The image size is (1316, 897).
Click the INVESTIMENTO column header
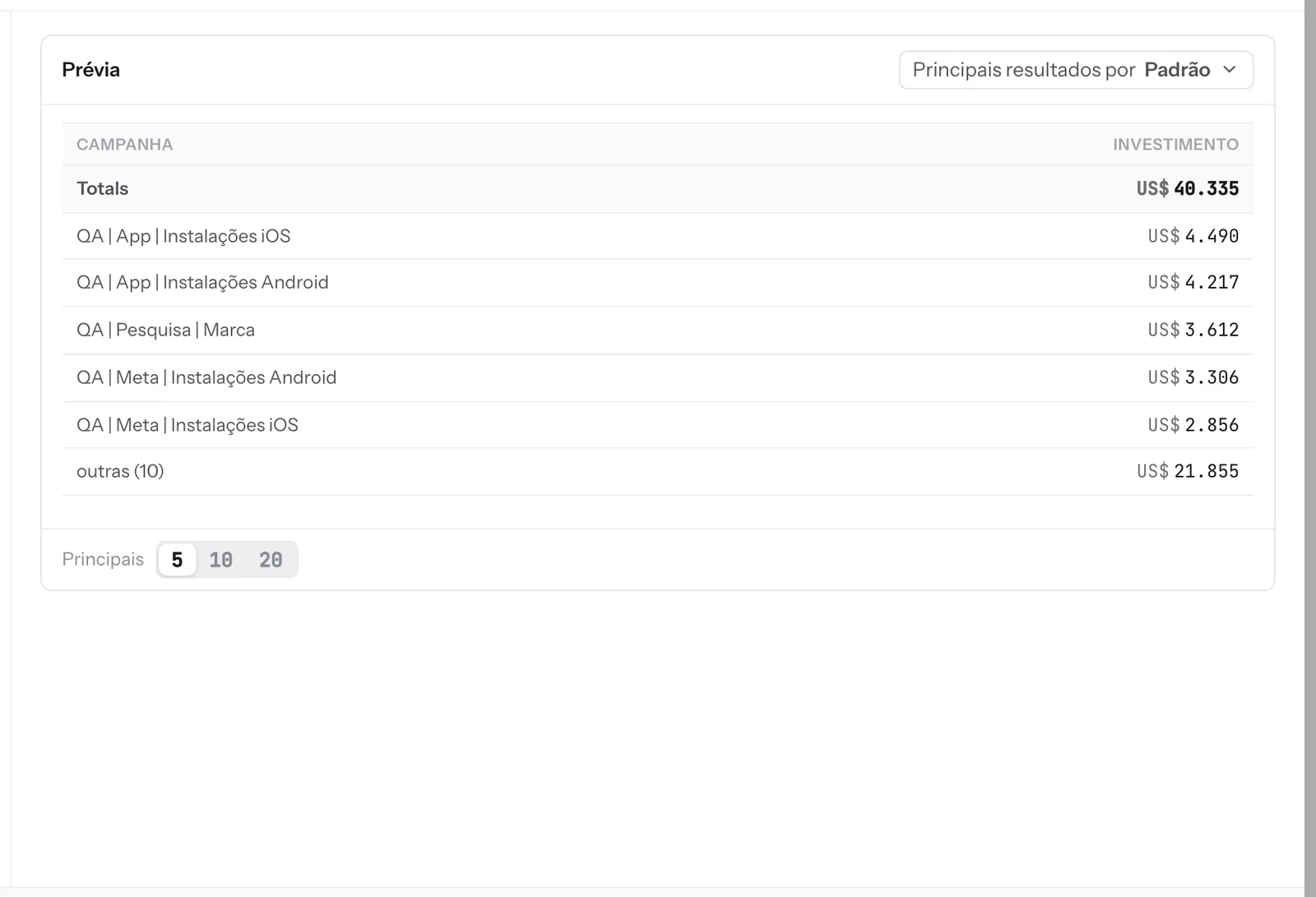pos(1175,145)
